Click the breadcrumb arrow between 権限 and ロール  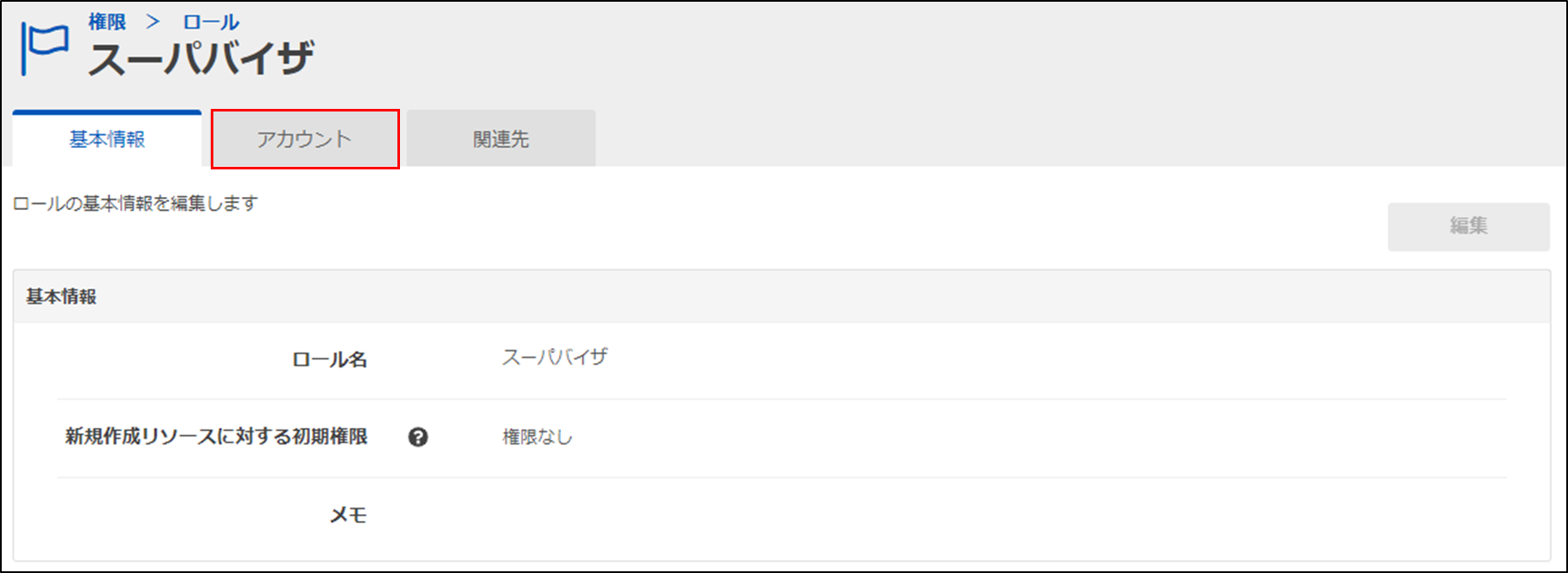pos(153,22)
